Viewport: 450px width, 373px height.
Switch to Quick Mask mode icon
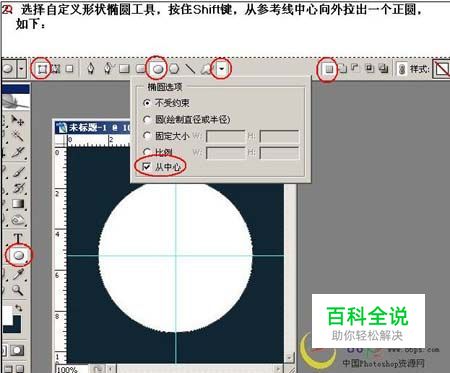click(17, 350)
